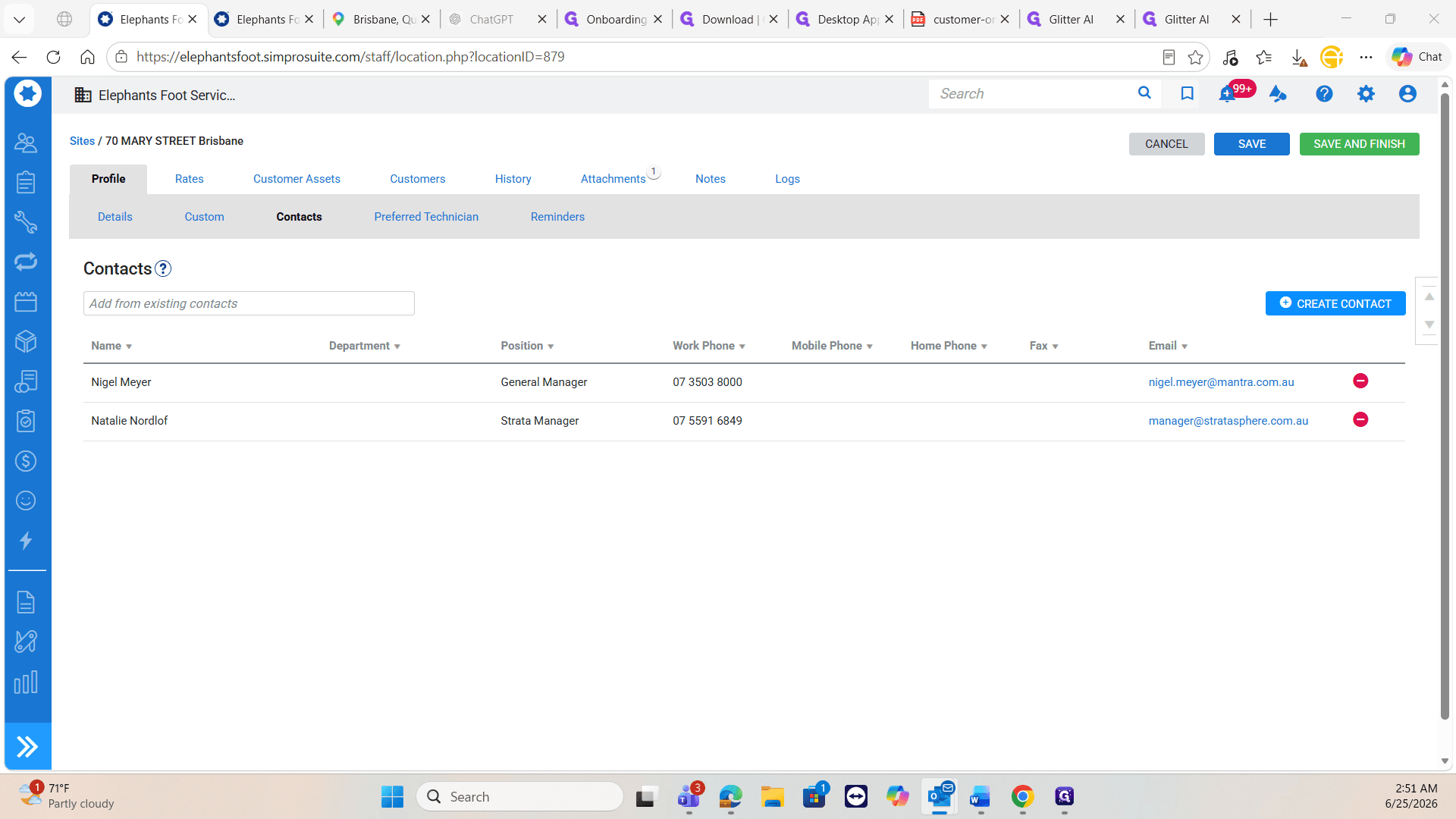Image resolution: width=1456 pixels, height=819 pixels.
Task: Sort by Mobile Phone column arrow
Action: click(x=870, y=347)
